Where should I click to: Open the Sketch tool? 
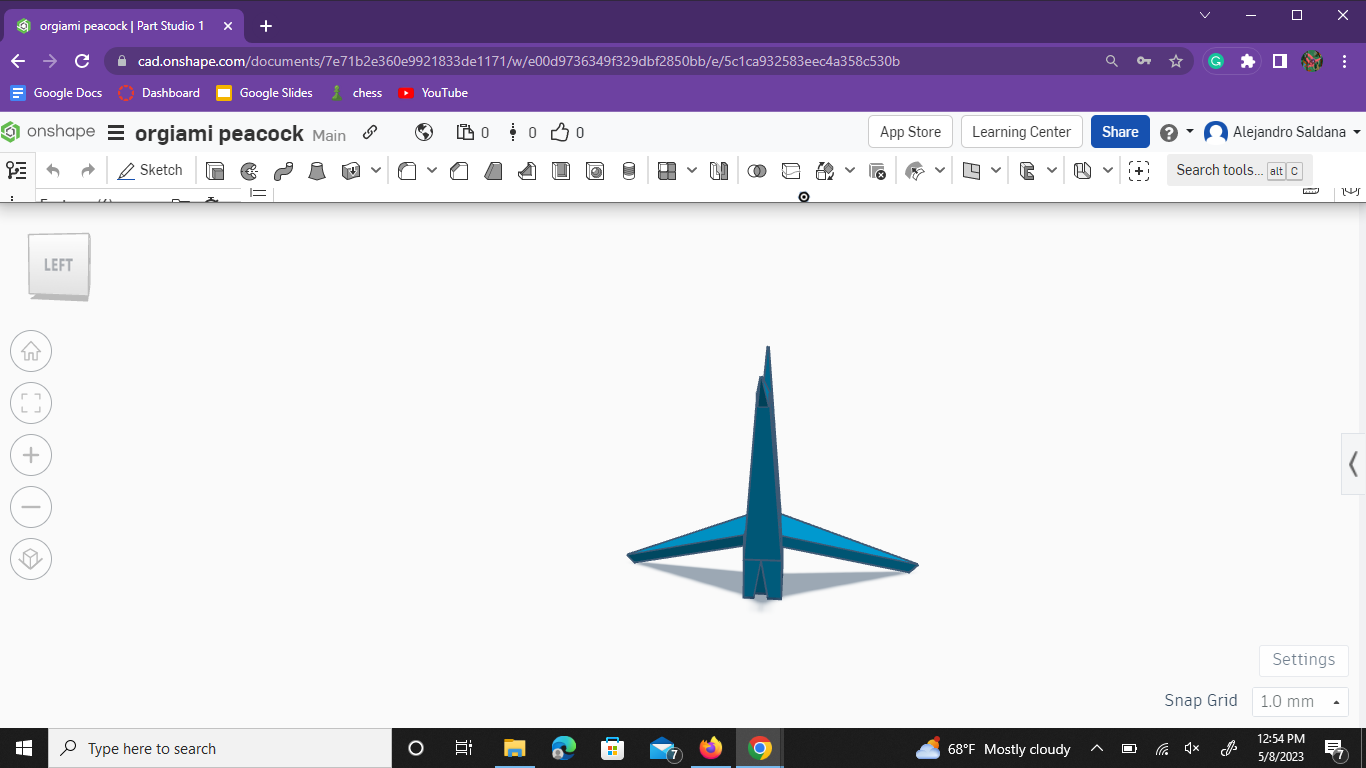[x=151, y=170]
